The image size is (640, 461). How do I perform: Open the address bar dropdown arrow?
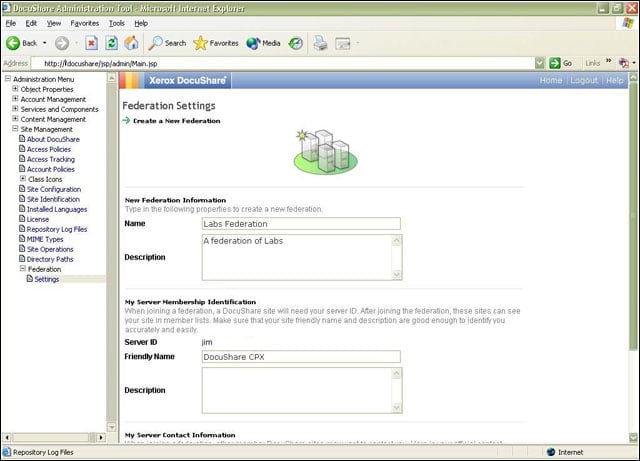[540, 63]
